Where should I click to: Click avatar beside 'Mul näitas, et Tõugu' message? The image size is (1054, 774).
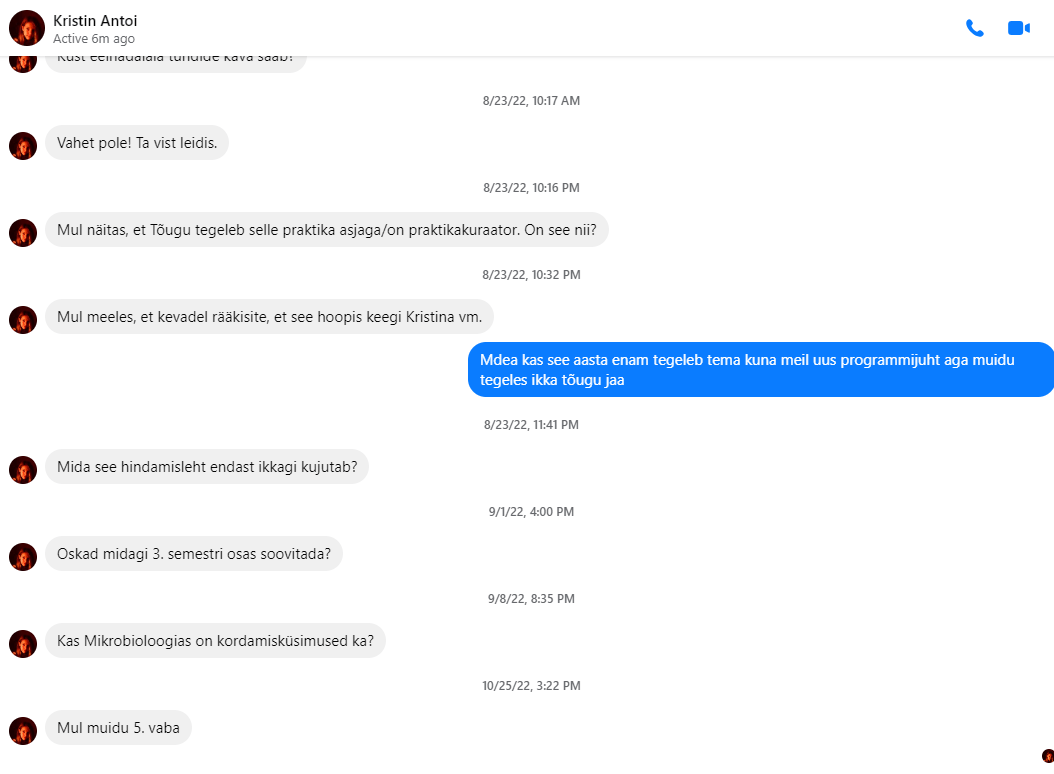coord(23,233)
